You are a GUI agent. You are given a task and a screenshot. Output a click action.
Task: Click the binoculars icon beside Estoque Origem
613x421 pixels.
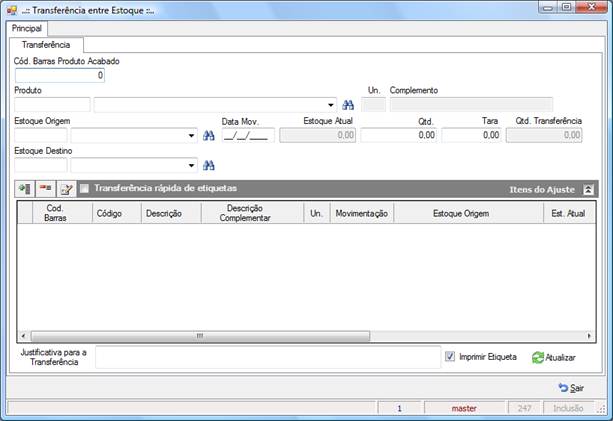(x=209, y=135)
